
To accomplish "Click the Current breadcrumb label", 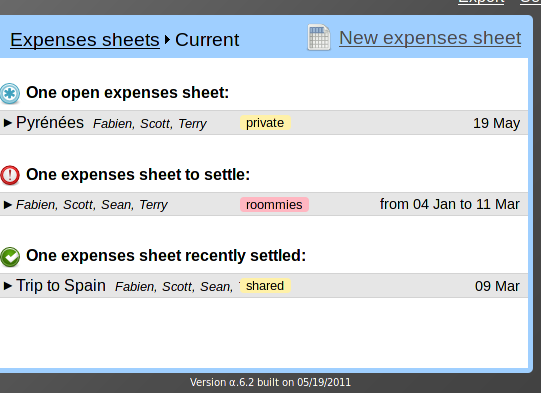I will pyautogui.click(x=207, y=40).
